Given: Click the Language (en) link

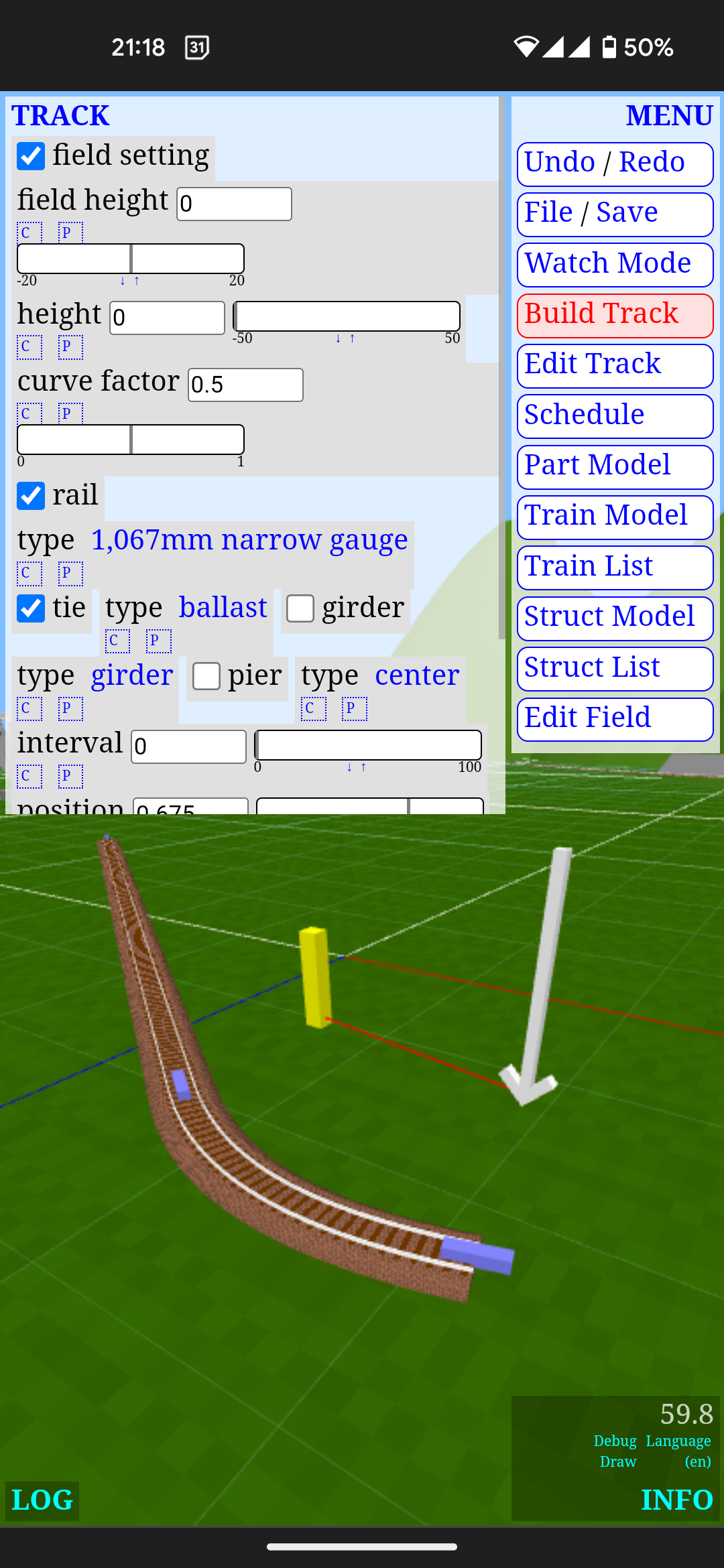Looking at the screenshot, I should click(x=678, y=1451).
